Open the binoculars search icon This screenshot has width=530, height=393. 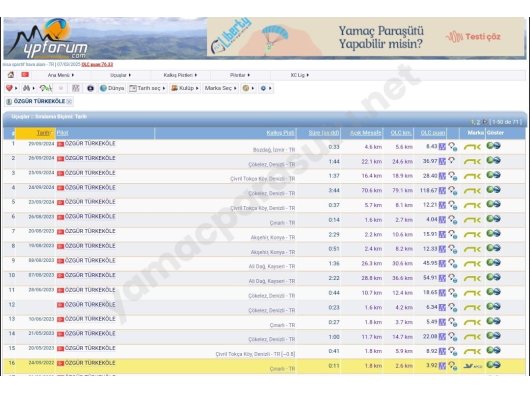coord(28,88)
